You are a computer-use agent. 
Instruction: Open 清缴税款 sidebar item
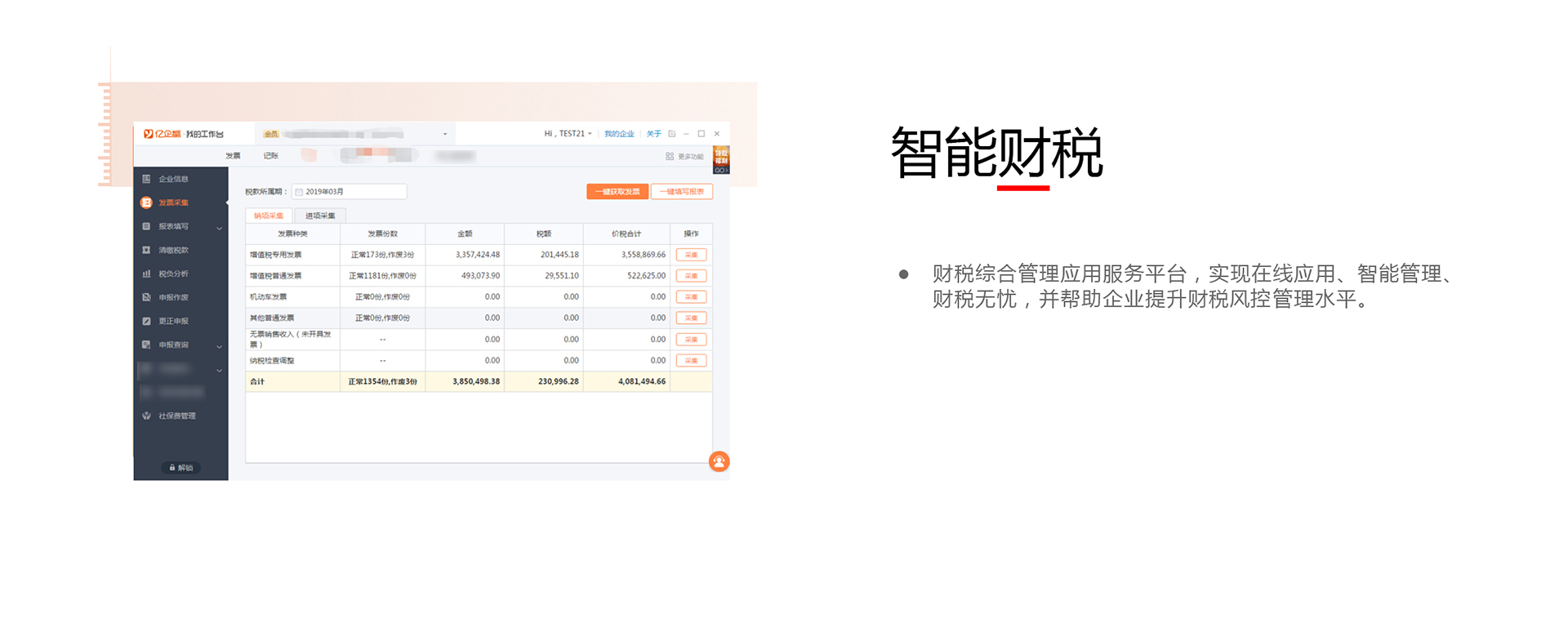pos(173,250)
